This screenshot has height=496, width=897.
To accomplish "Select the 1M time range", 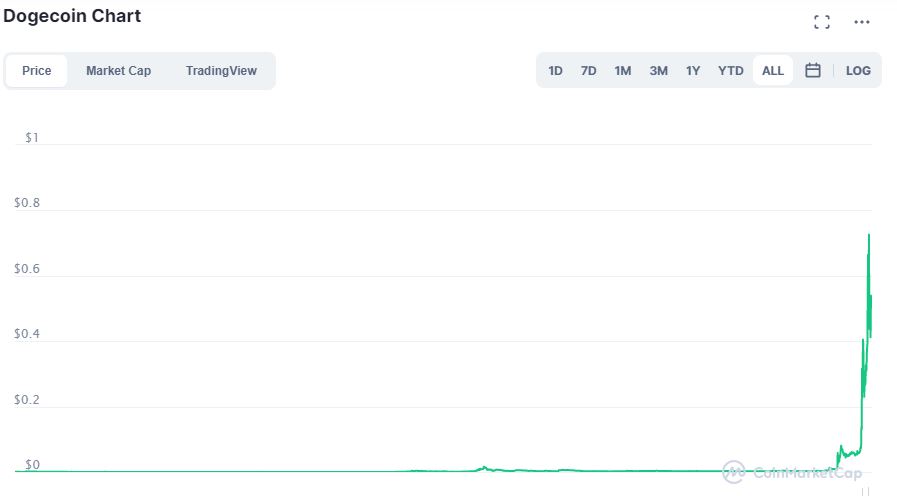I will (x=623, y=70).
